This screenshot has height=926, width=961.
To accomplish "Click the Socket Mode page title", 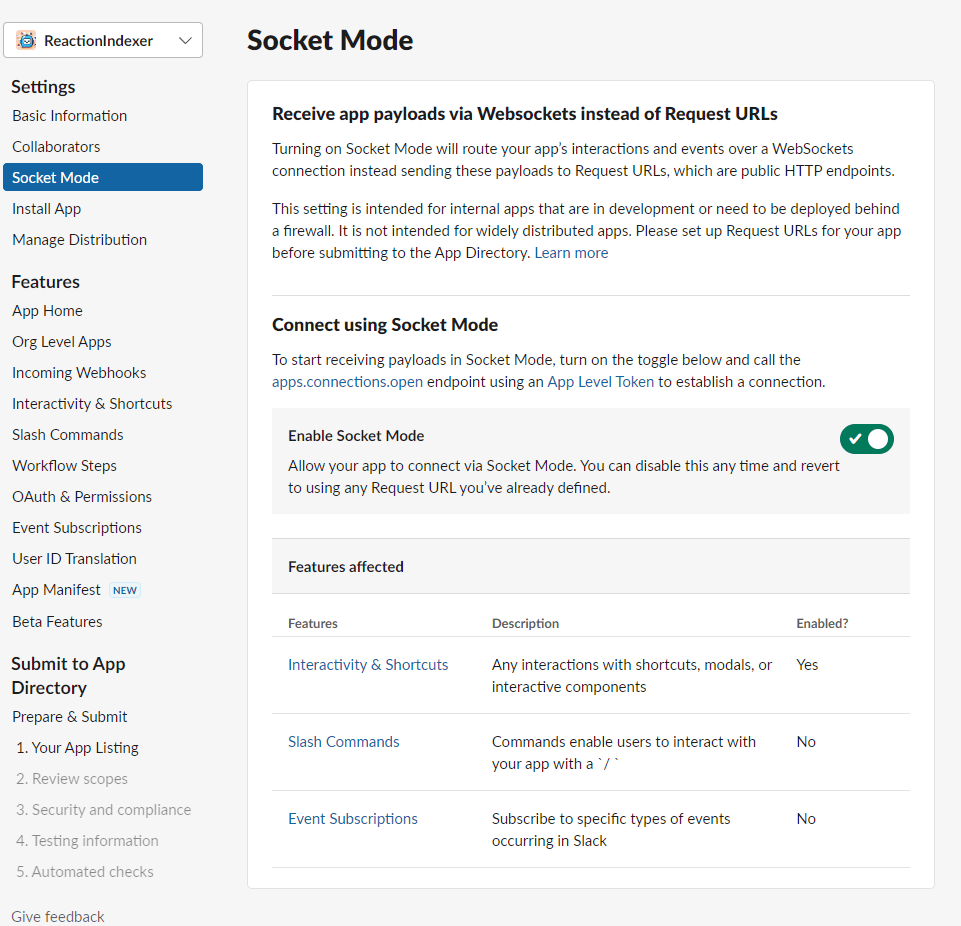I will tap(330, 40).
